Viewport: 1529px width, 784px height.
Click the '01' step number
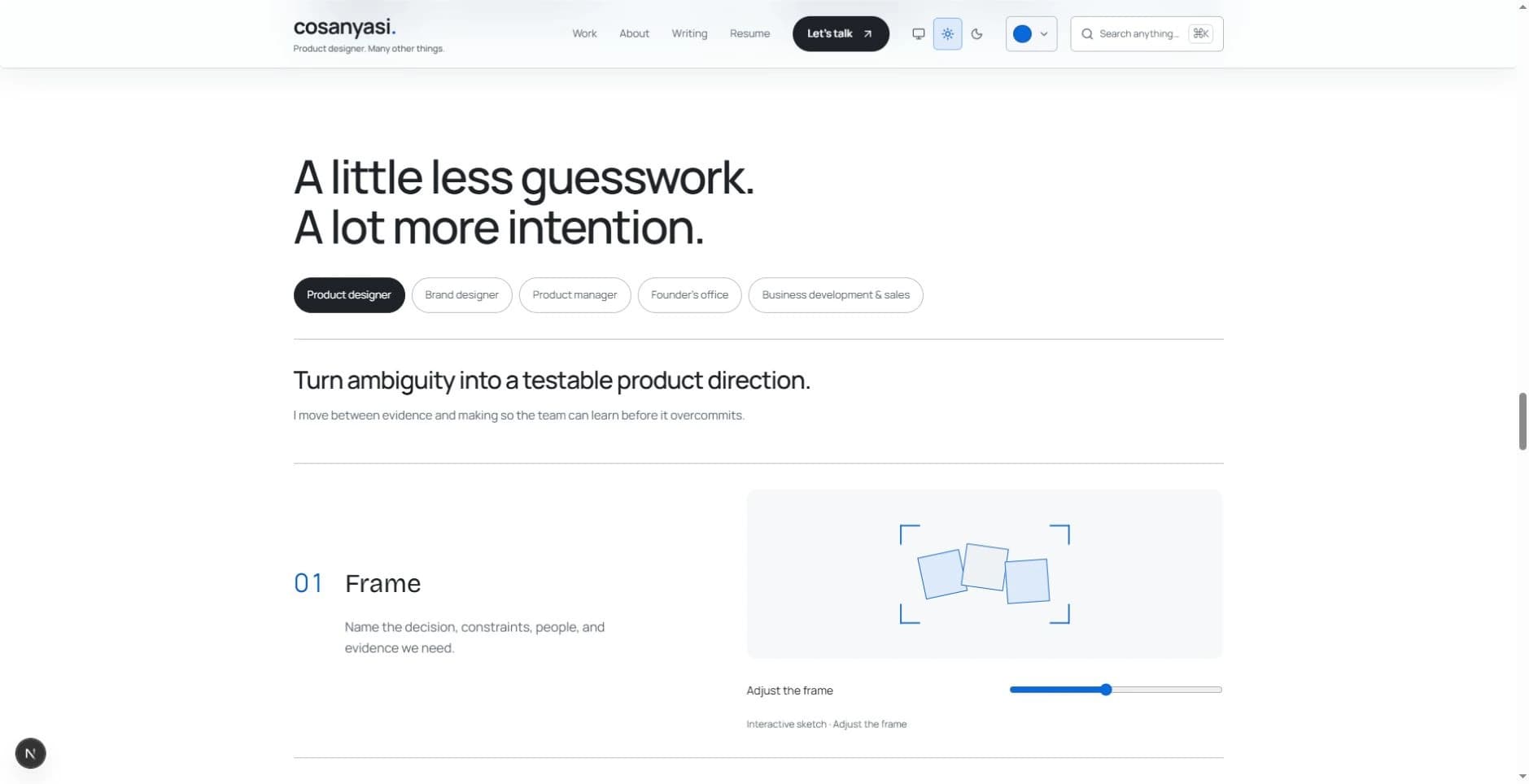tap(308, 583)
